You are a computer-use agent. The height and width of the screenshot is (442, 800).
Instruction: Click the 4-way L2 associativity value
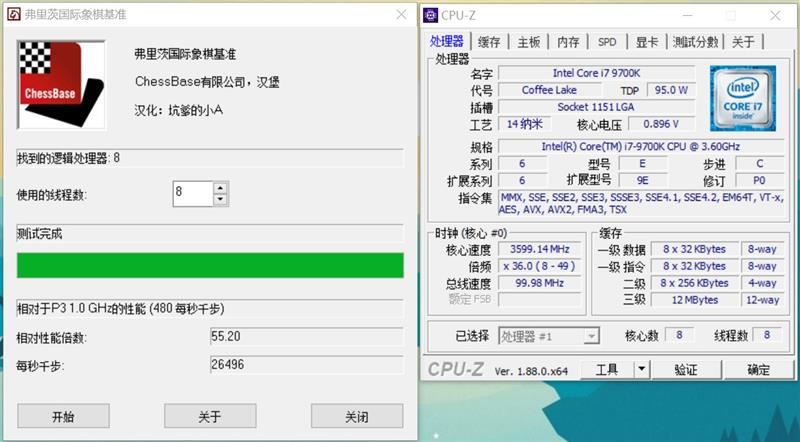(762, 283)
